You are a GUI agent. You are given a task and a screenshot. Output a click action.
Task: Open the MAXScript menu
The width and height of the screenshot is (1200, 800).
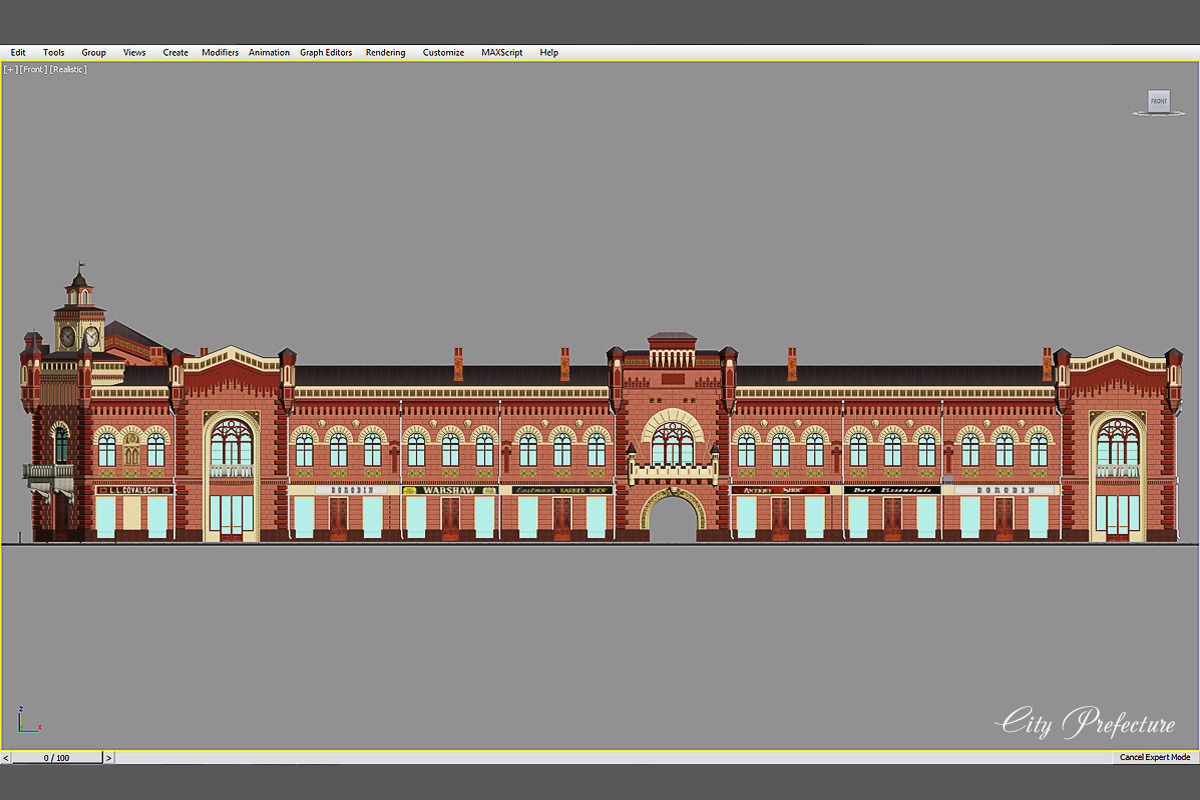point(501,52)
